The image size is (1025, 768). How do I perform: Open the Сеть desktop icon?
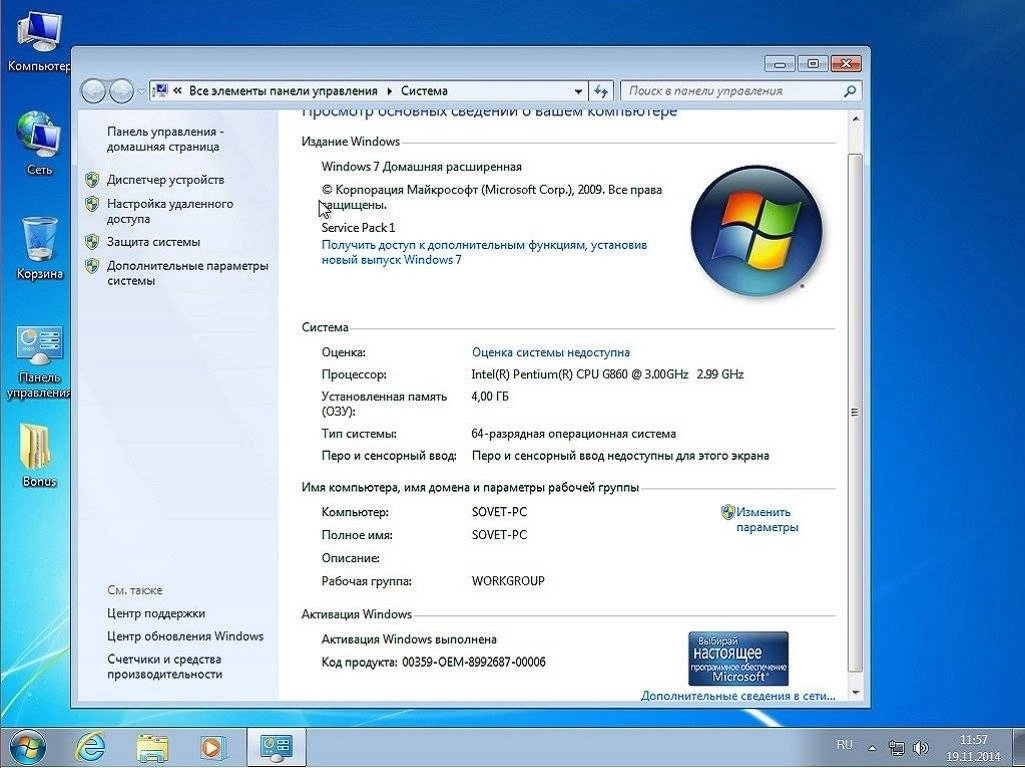click(39, 144)
